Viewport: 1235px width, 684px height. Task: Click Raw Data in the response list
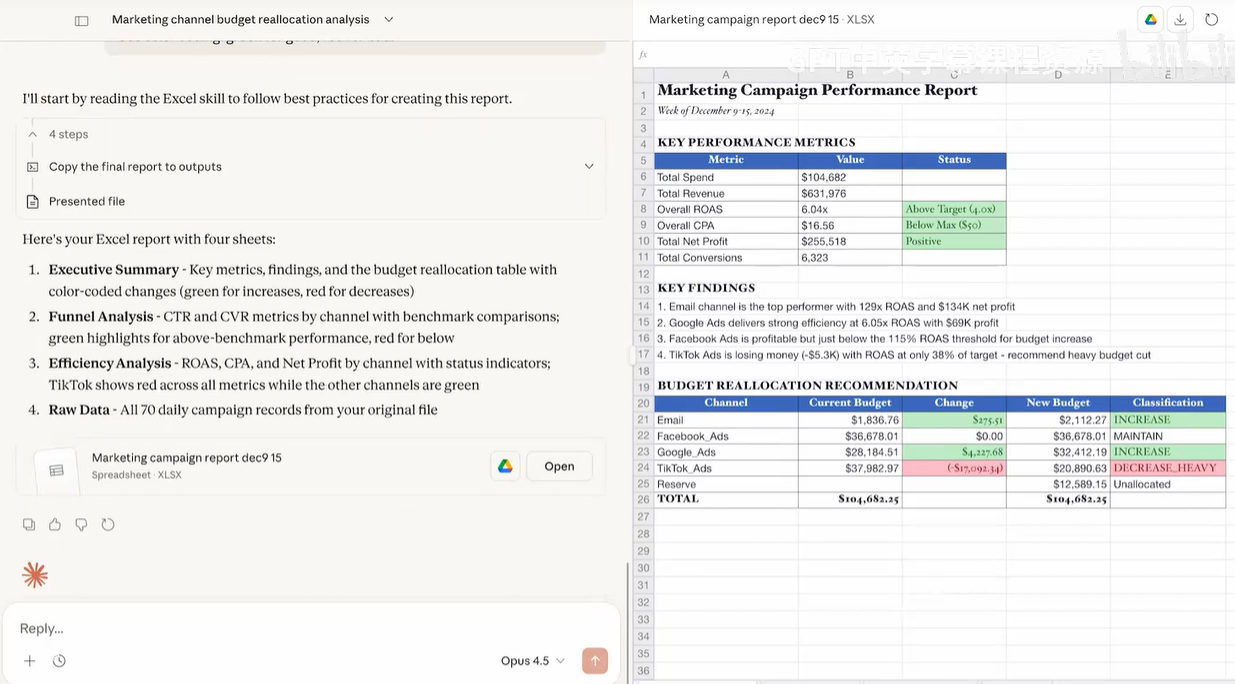pyautogui.click(x=78, y=409)
